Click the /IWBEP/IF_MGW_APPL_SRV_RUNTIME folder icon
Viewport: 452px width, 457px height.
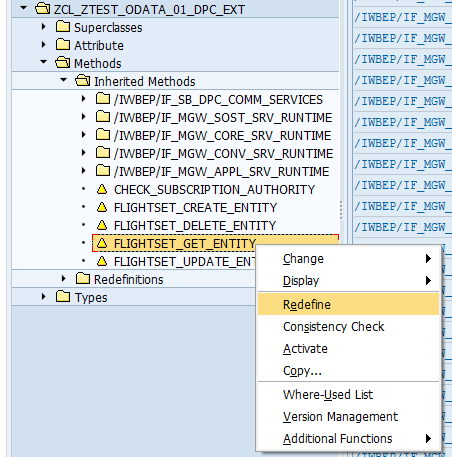[x=103, y=170]
